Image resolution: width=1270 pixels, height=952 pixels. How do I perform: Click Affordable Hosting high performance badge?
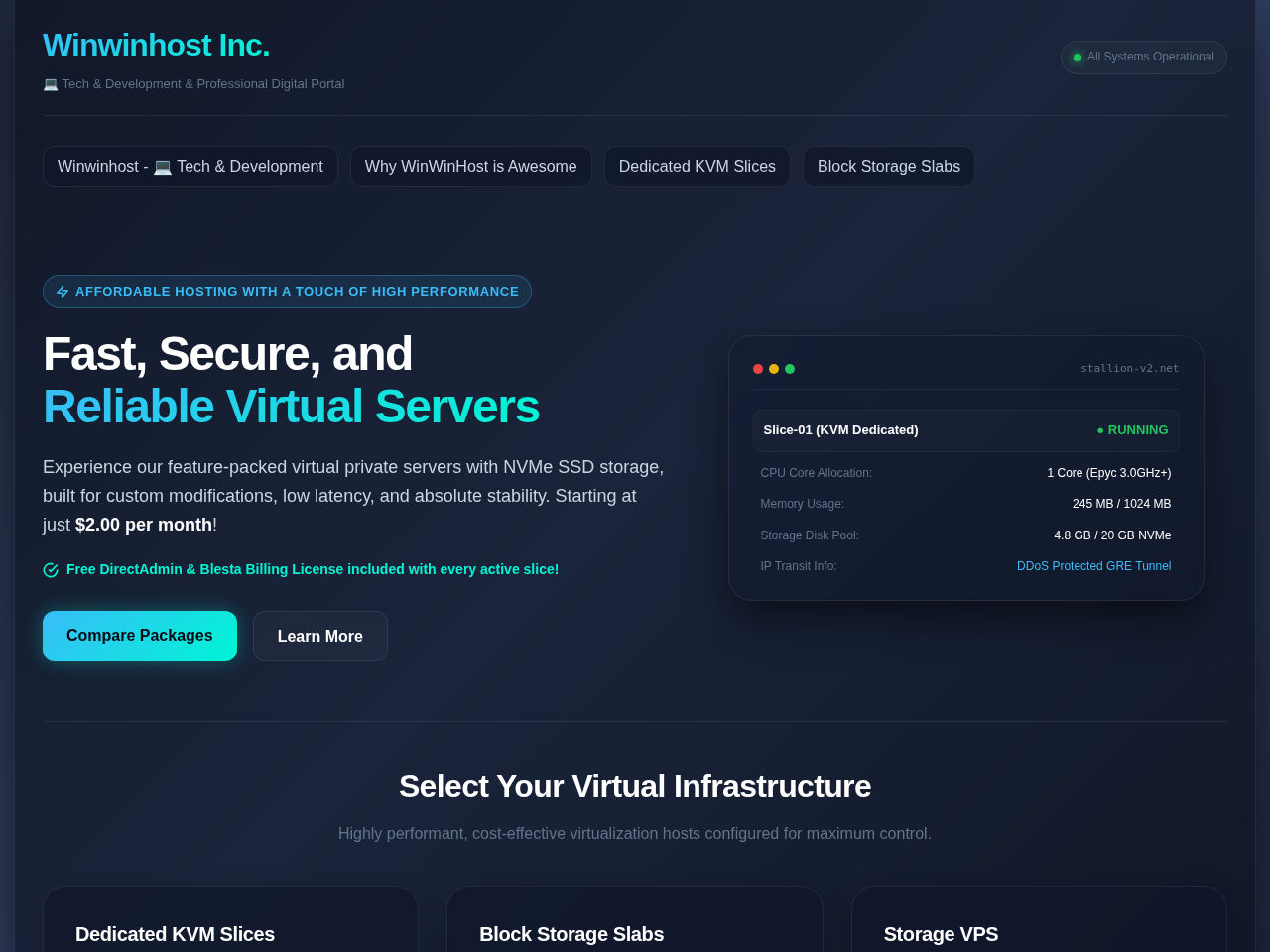287,292
